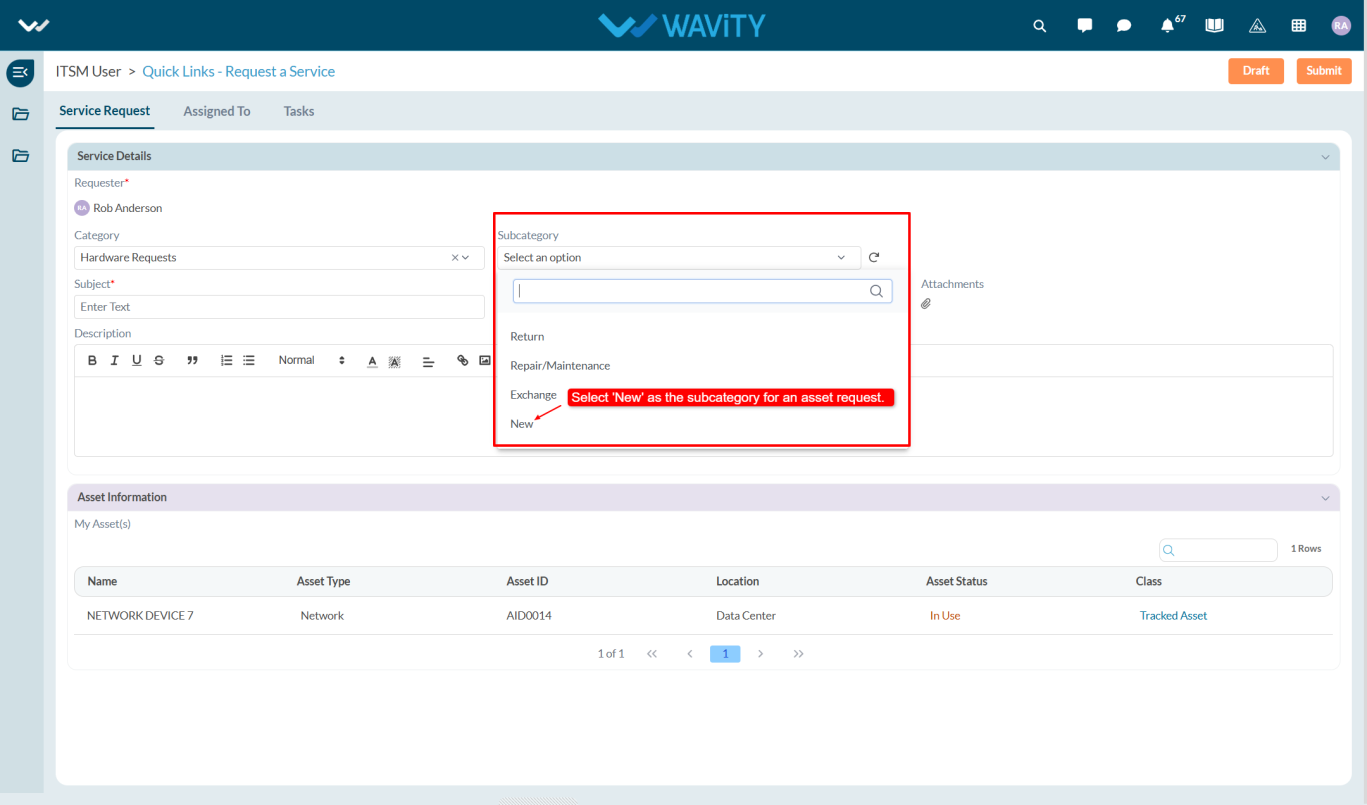
Task: Toggle bold formatting in description editor
Action: pyautogui.click(x=92, y=360)
